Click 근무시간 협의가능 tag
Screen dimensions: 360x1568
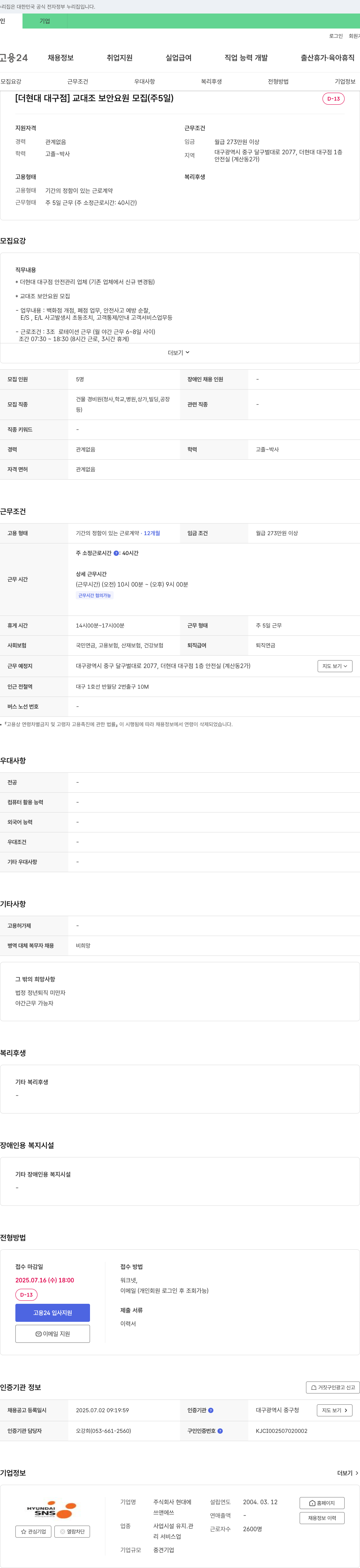pos(95,595)
